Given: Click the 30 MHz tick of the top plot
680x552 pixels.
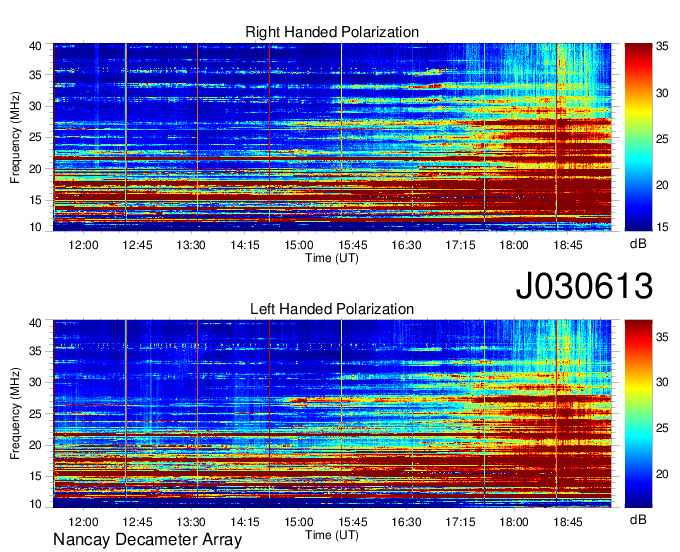Looking at the screenshot, I should 35,106.
